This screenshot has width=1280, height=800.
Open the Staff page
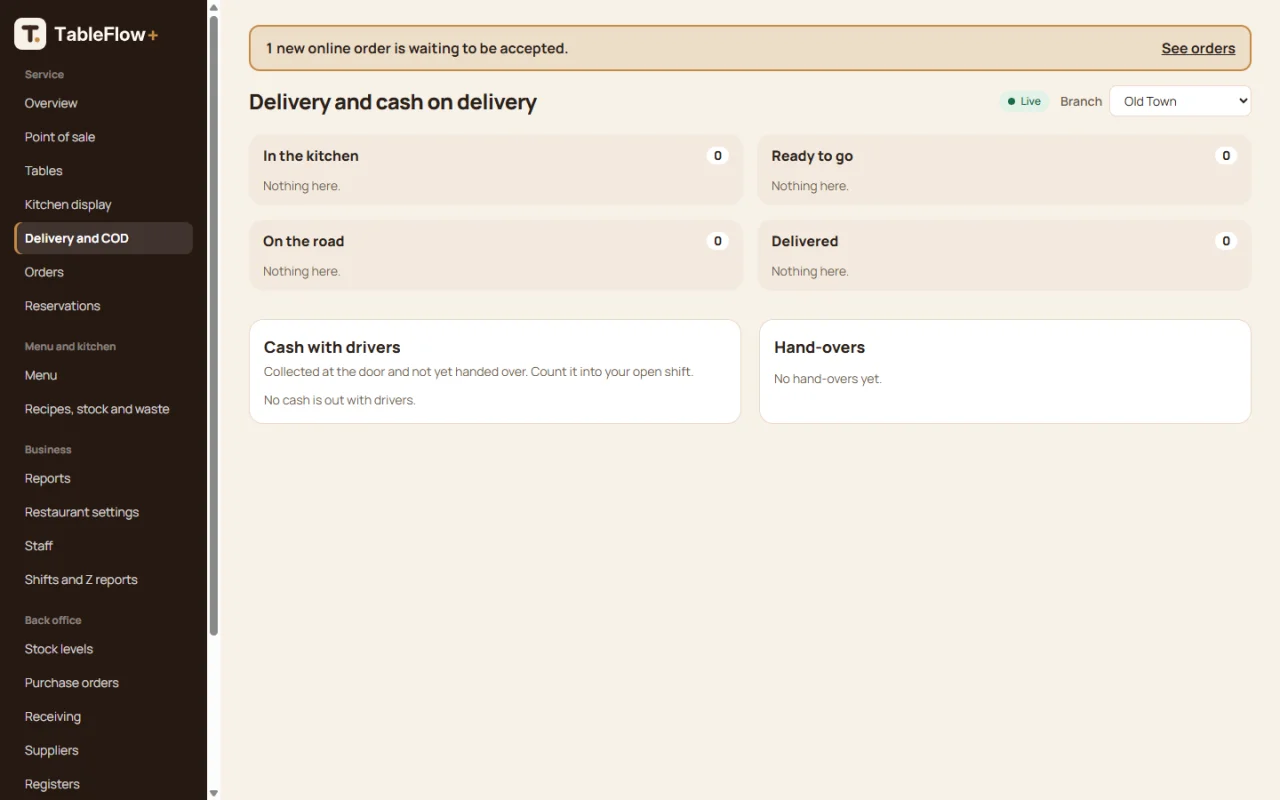point(103,546)
